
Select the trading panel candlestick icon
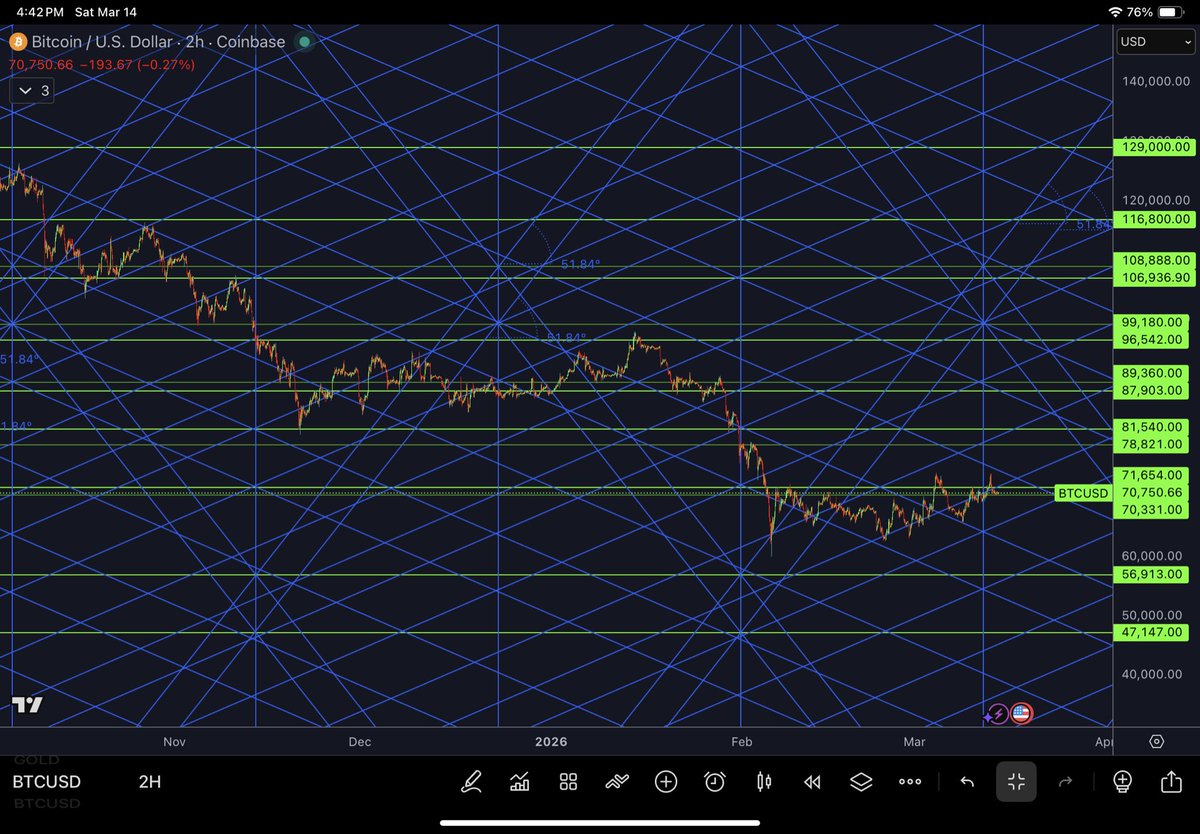pos(763,781)
